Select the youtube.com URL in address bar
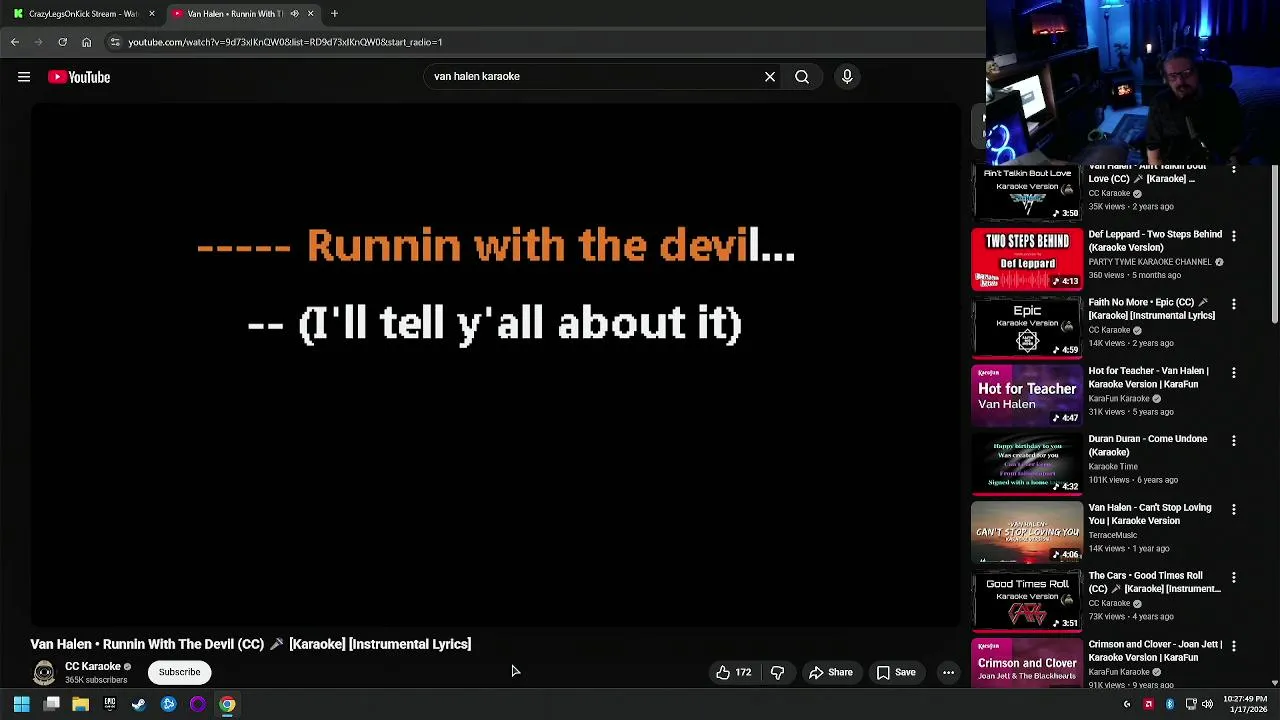The height and width of the screenshot is (720, 1280). click(x=285, y=42)
